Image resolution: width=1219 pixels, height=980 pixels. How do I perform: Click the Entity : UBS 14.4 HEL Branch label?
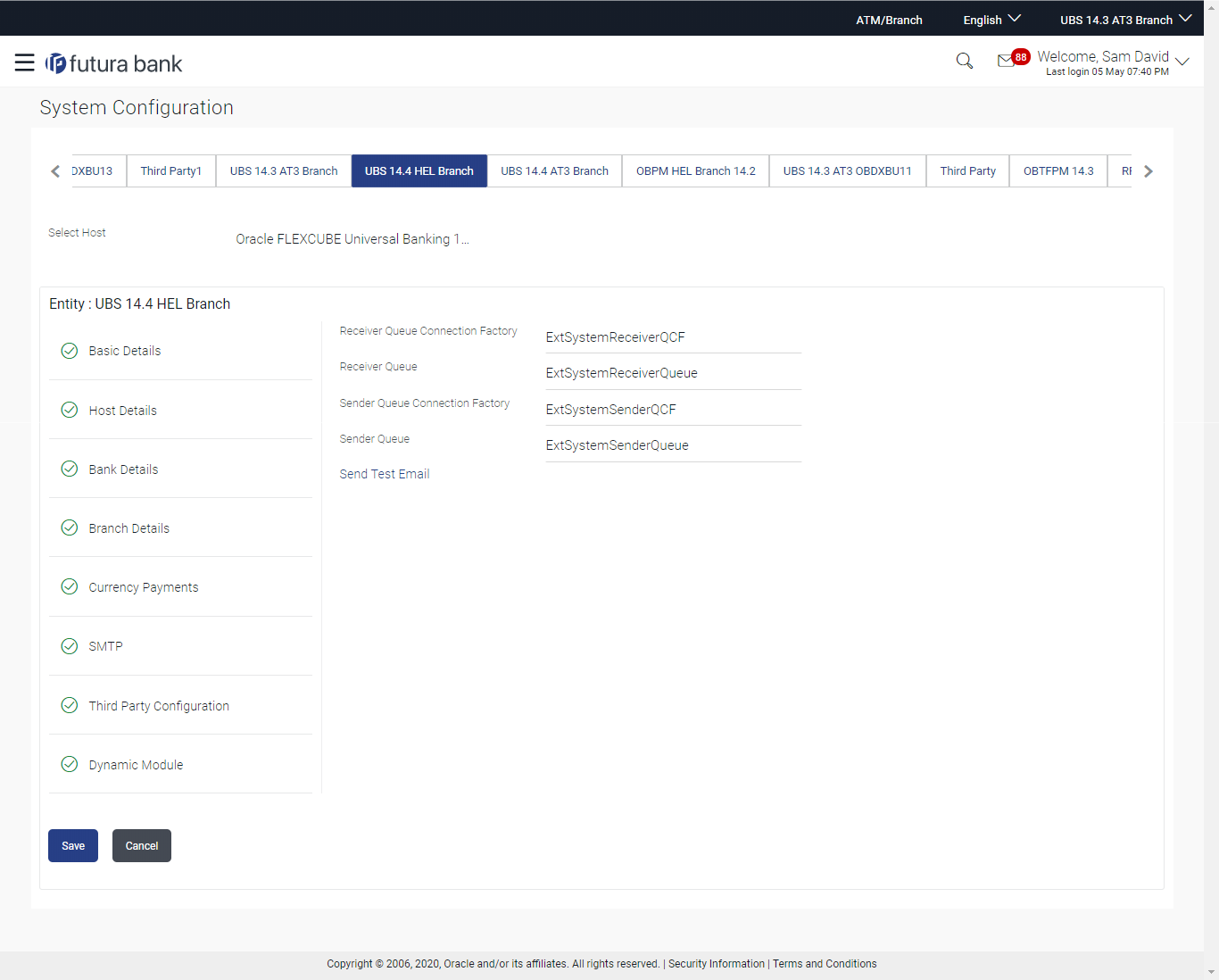coord(140,303)
